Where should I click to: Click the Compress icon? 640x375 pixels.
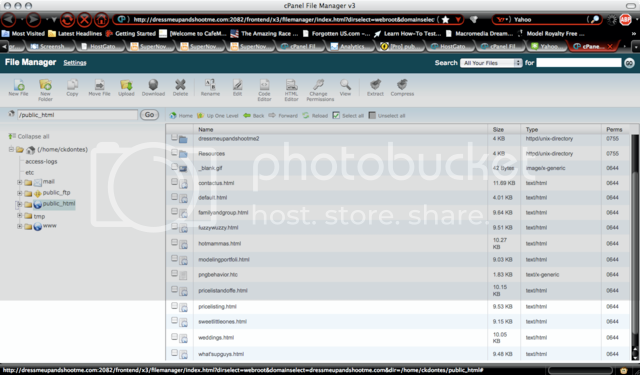click(x=402, y=87)
